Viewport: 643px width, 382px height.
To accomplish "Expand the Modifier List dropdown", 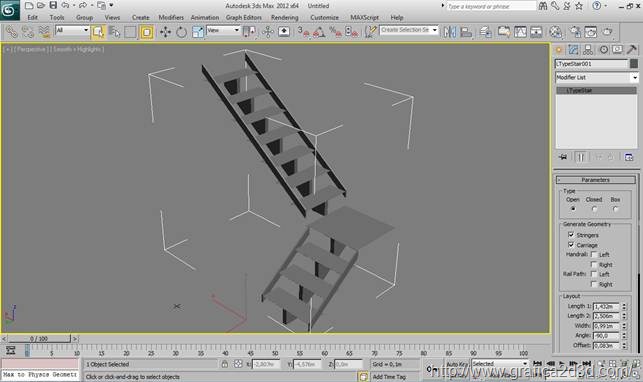I will pyautogui.click(x=597, y=77).
